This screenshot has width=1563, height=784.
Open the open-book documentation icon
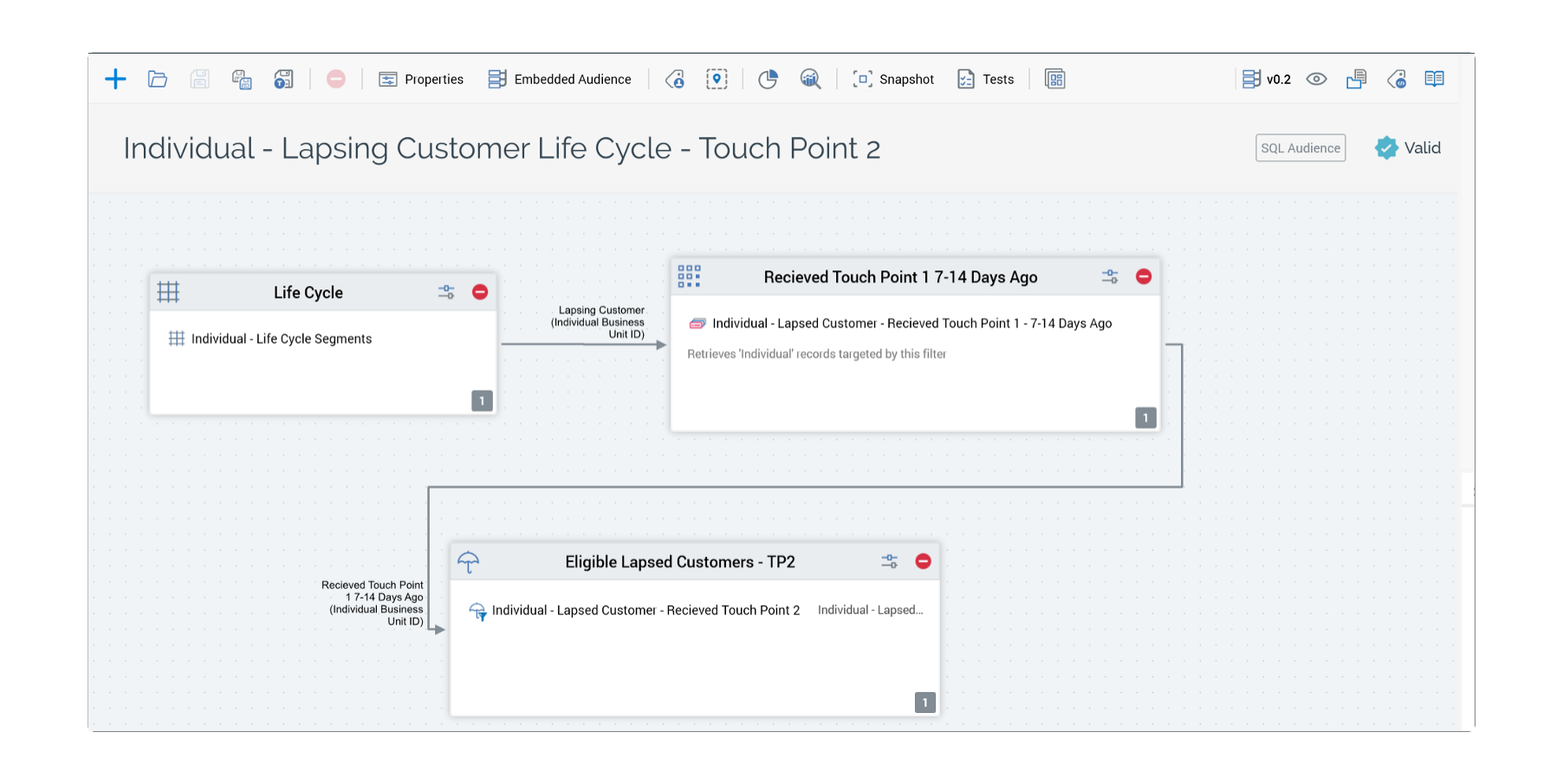[1434, 80]
